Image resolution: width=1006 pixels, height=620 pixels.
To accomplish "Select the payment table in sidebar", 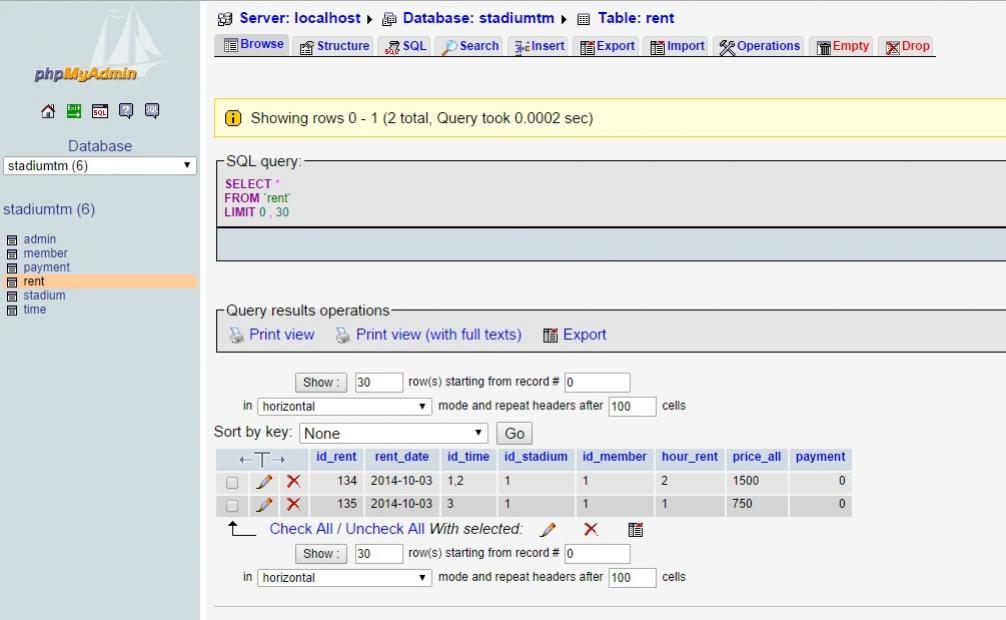I will coord(46,267).
